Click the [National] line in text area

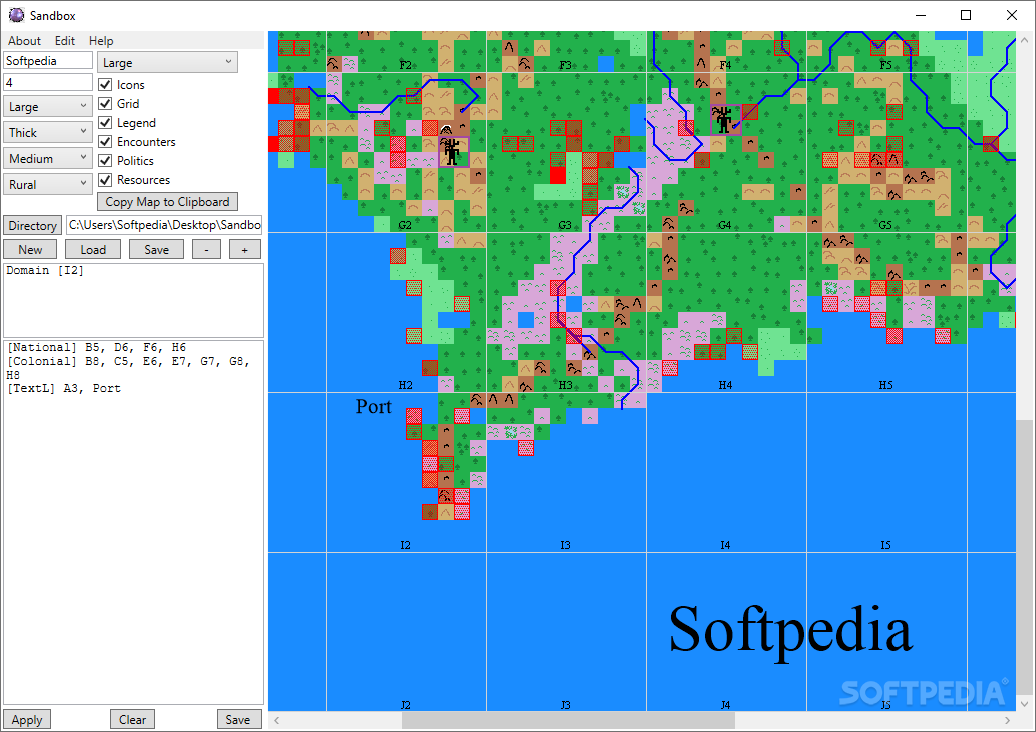point(96,348)
